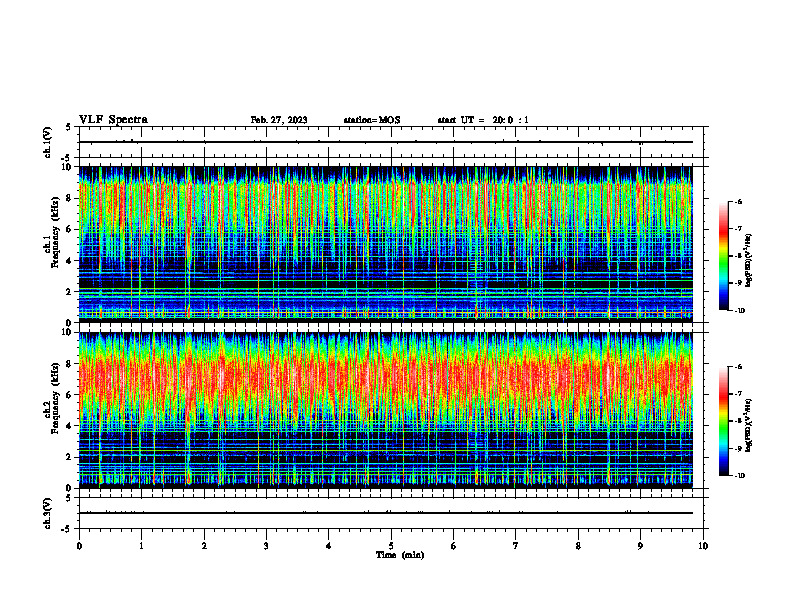792x612 pixels.
Task: Click the "station=MOS" header text
Action: coord(372,120)
